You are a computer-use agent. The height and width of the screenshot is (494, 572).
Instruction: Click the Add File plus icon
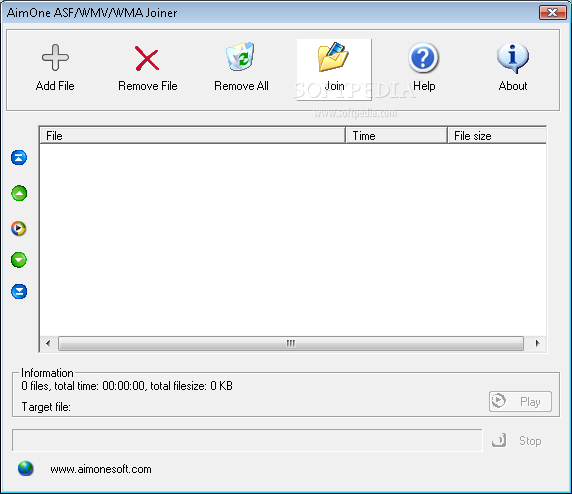point(55,57)
